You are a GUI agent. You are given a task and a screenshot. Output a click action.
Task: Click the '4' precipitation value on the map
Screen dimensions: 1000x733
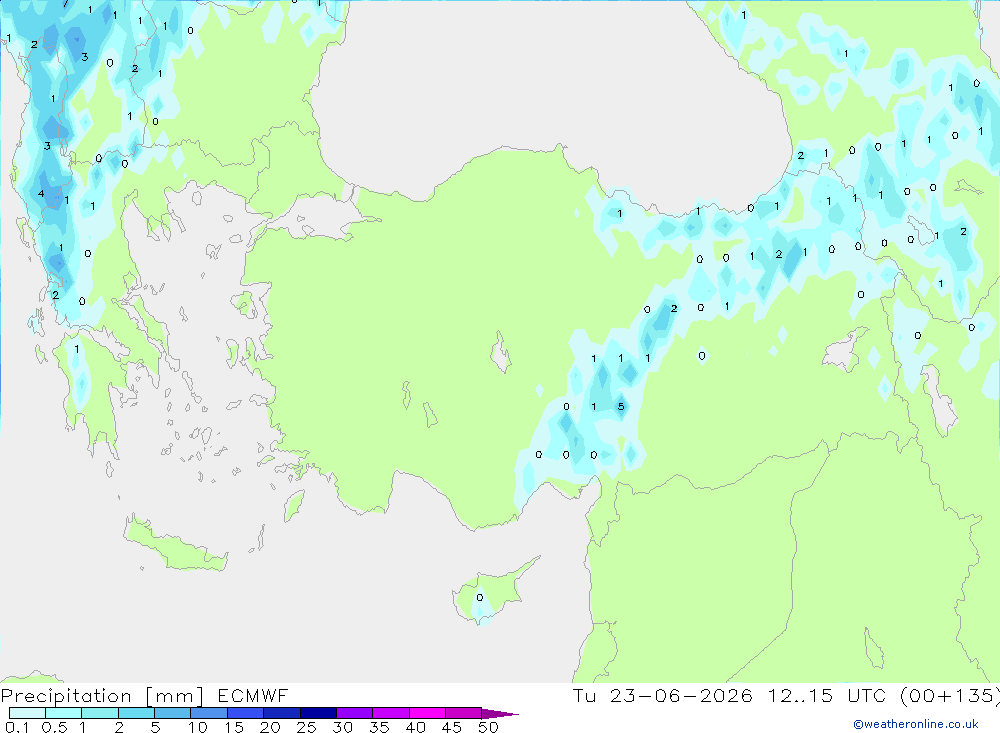(41, 193)
